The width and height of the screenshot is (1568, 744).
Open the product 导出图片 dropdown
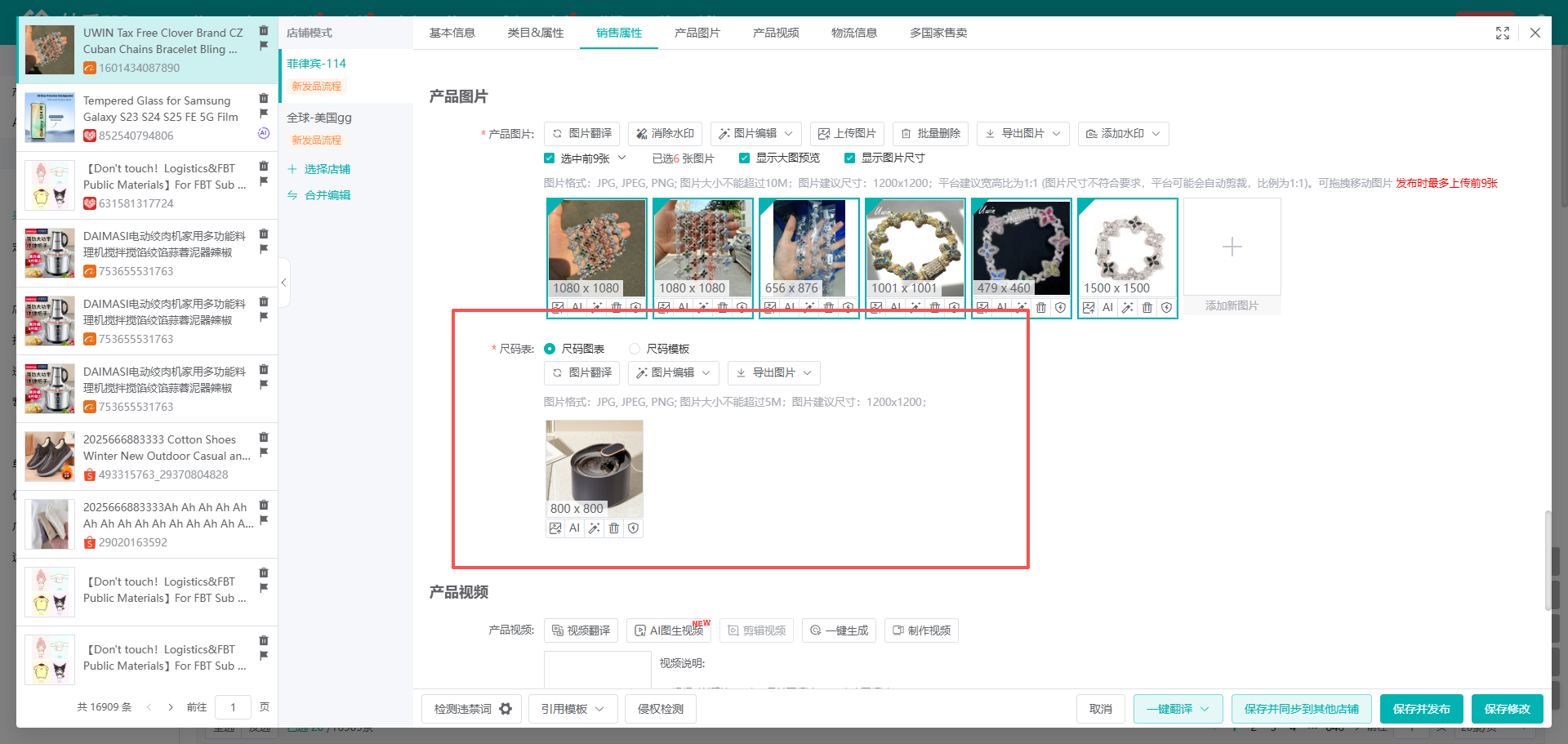click(1023, 133)
